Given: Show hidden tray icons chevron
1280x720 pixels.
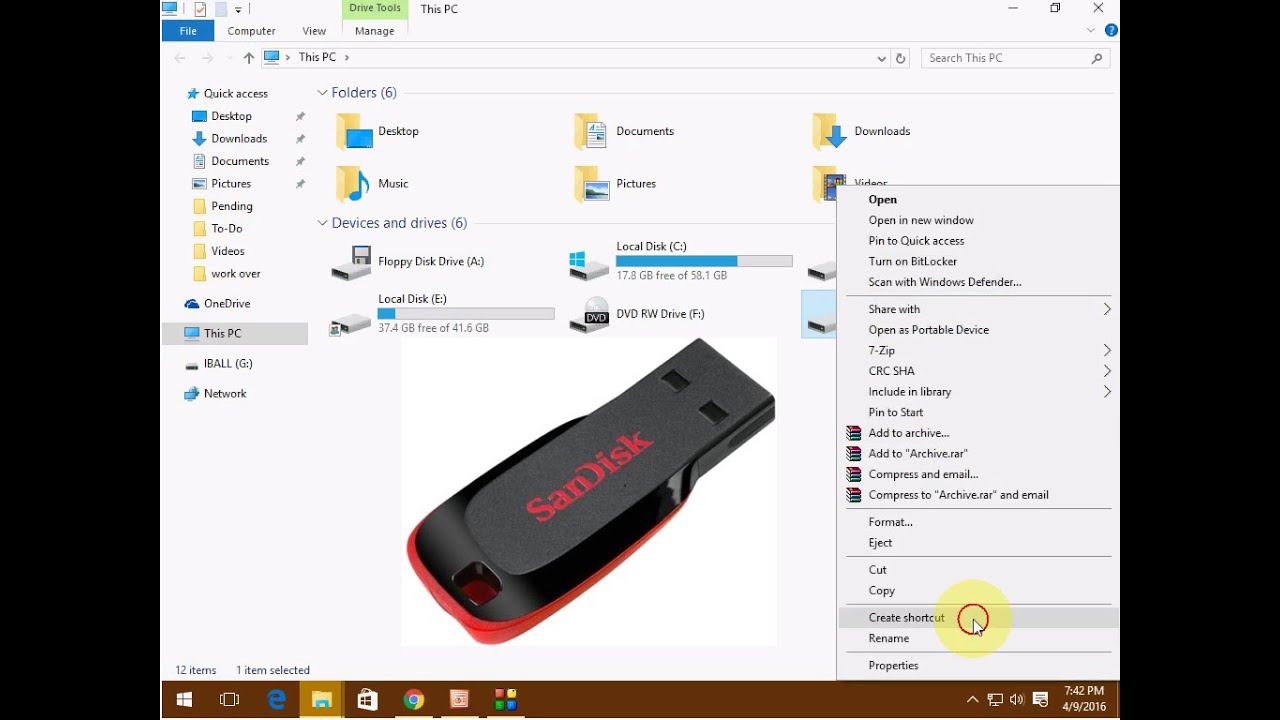Looking at the screenshot, I should pos(972,700).
